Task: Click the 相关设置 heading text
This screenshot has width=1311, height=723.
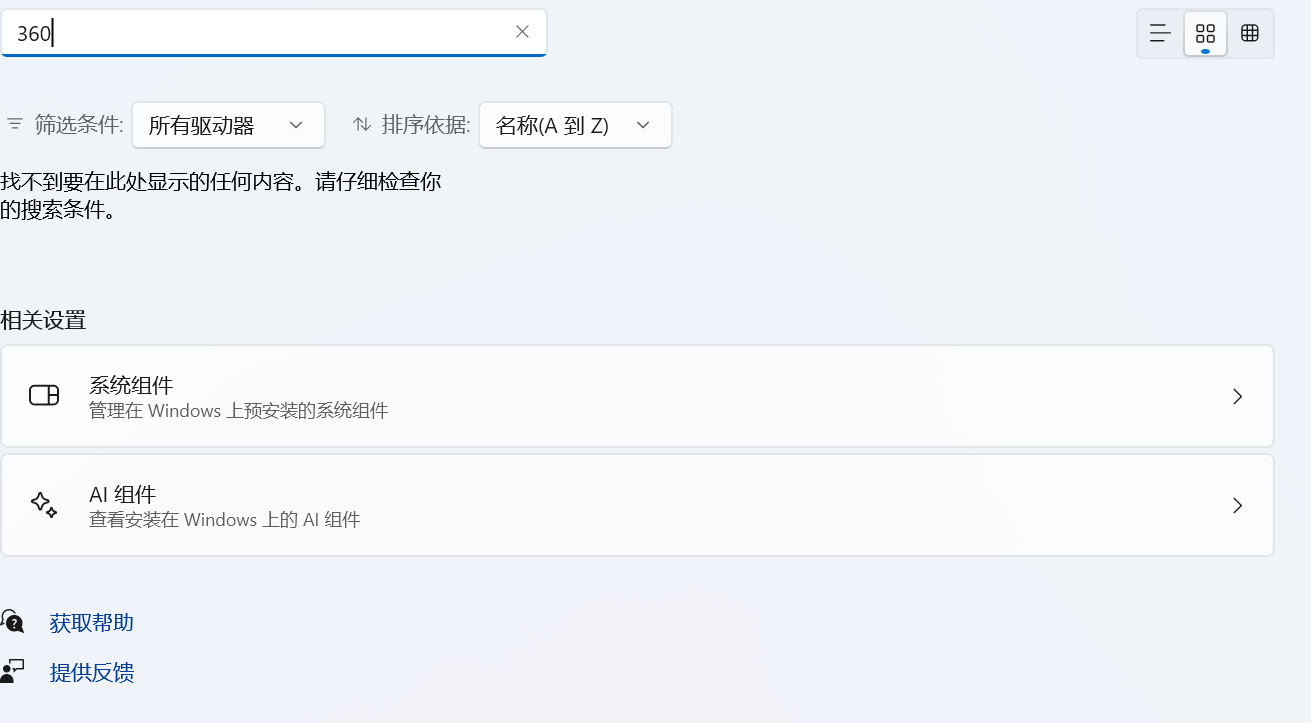Action: coord(43,320)
